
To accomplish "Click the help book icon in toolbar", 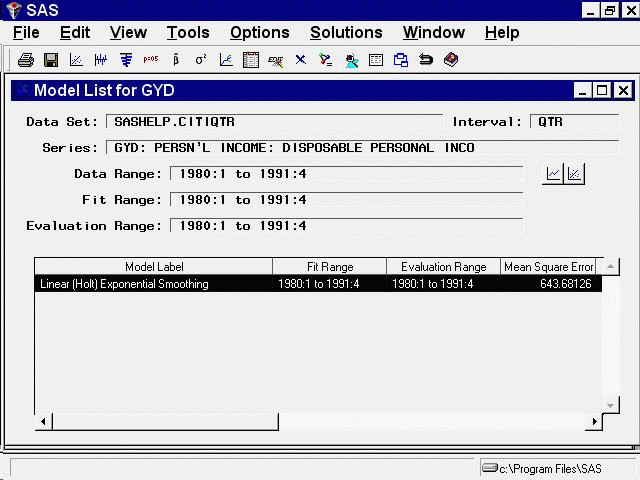I will point(451,60).
